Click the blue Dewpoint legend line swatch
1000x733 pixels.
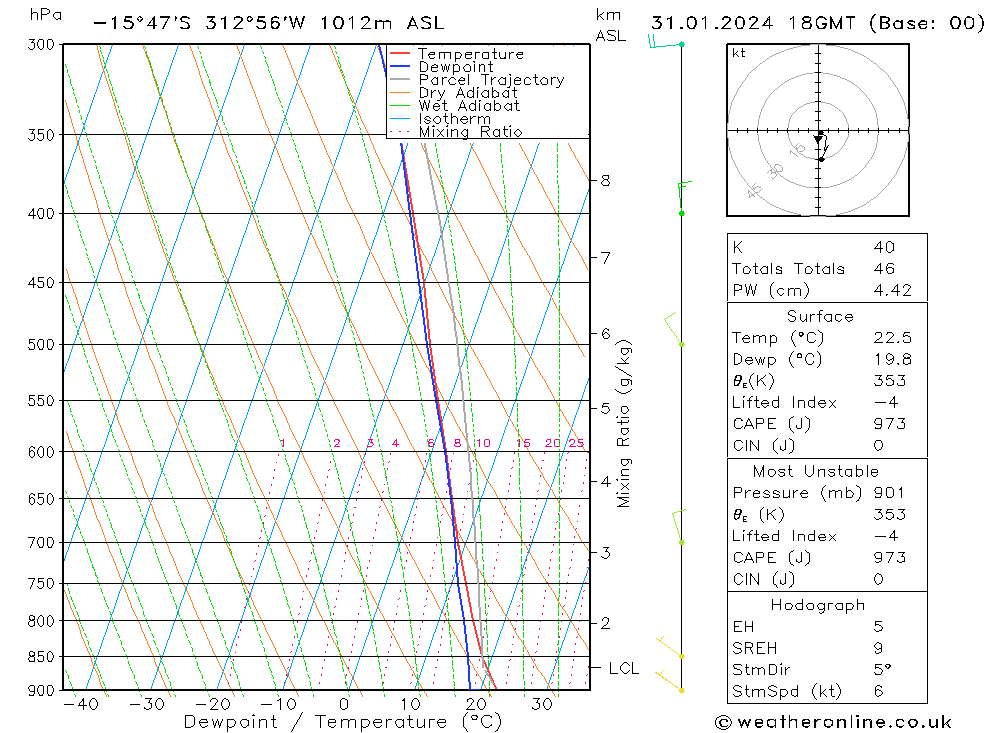400,66
